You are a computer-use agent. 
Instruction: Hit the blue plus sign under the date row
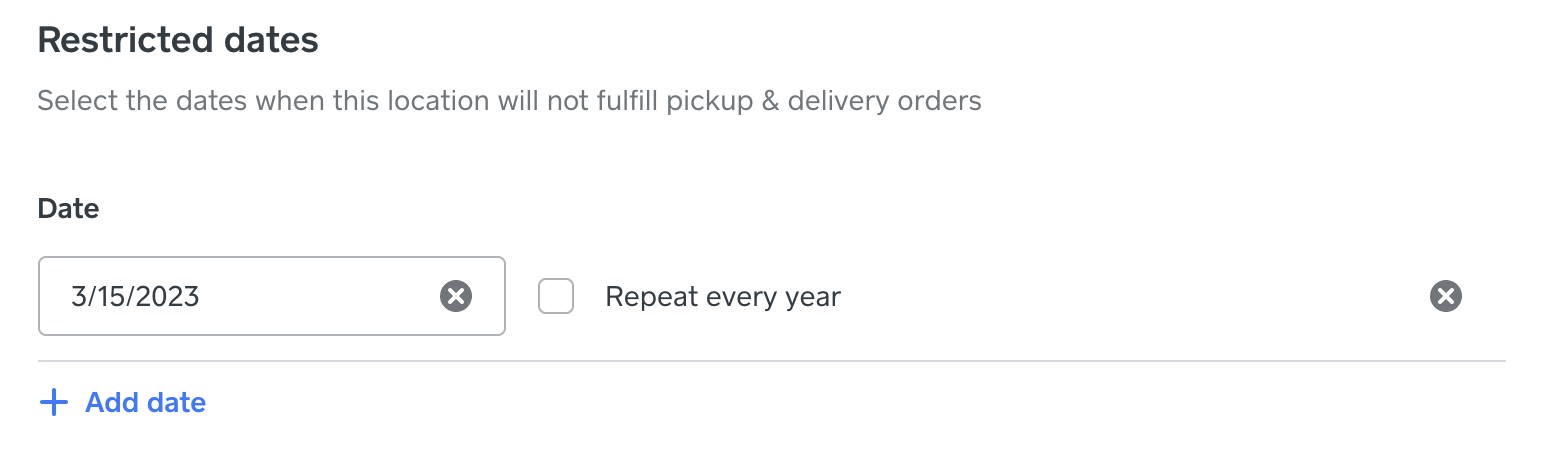pos(53,403)
